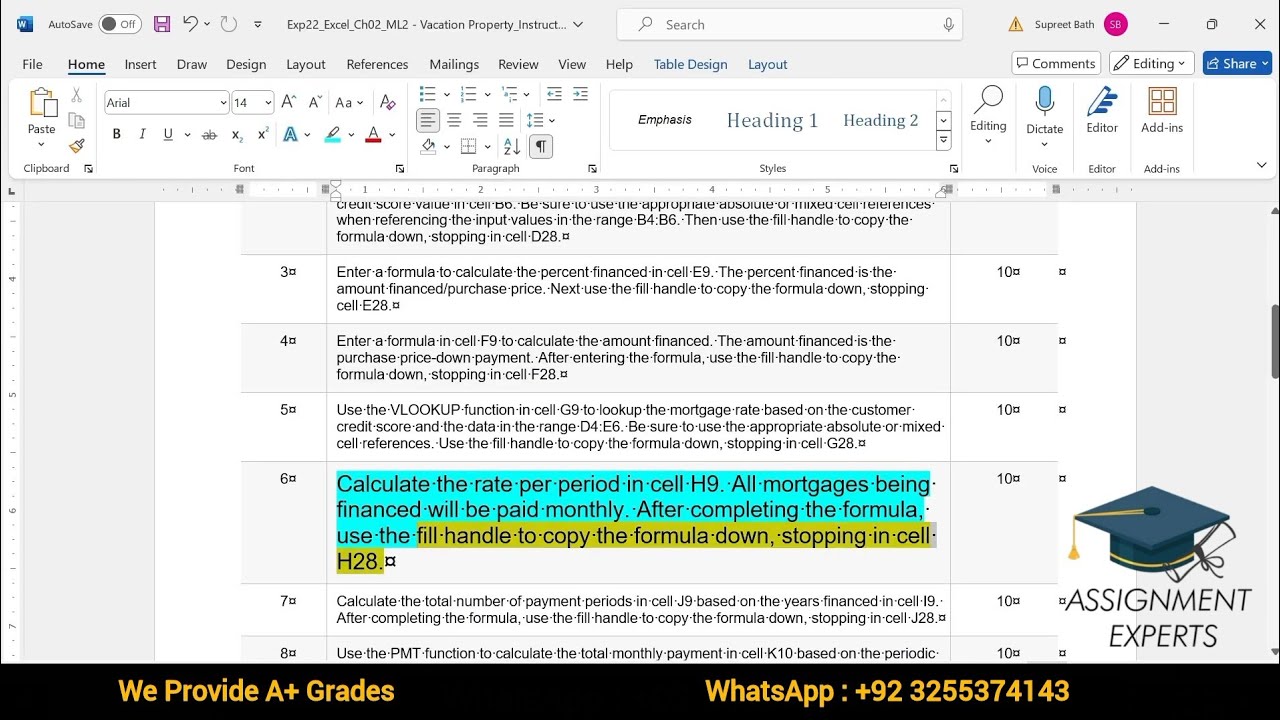The width and height of the screenshot is (1280, 720).
Task: Center the text
Action: pos(454,120)
